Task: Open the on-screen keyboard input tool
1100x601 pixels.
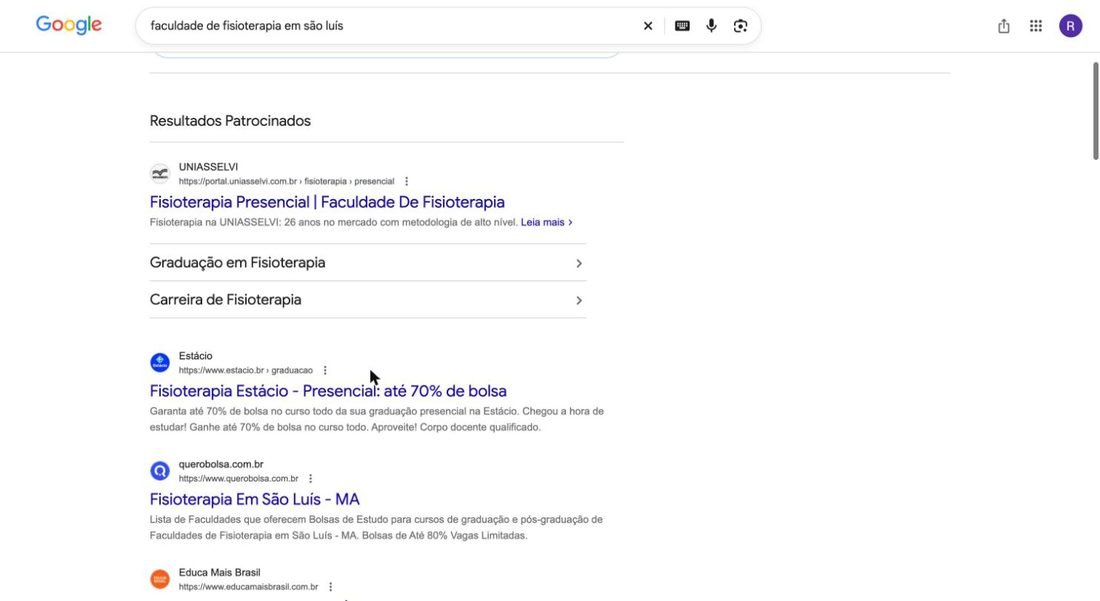Action: pyautogui.click(x=682, y=26)
